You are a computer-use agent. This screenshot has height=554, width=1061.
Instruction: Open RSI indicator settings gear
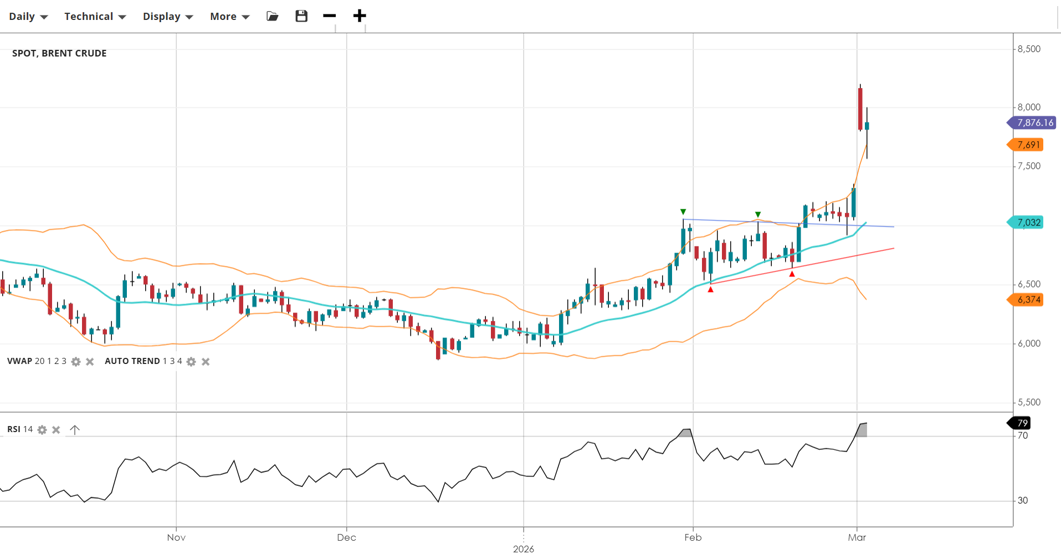click(42, 430)
